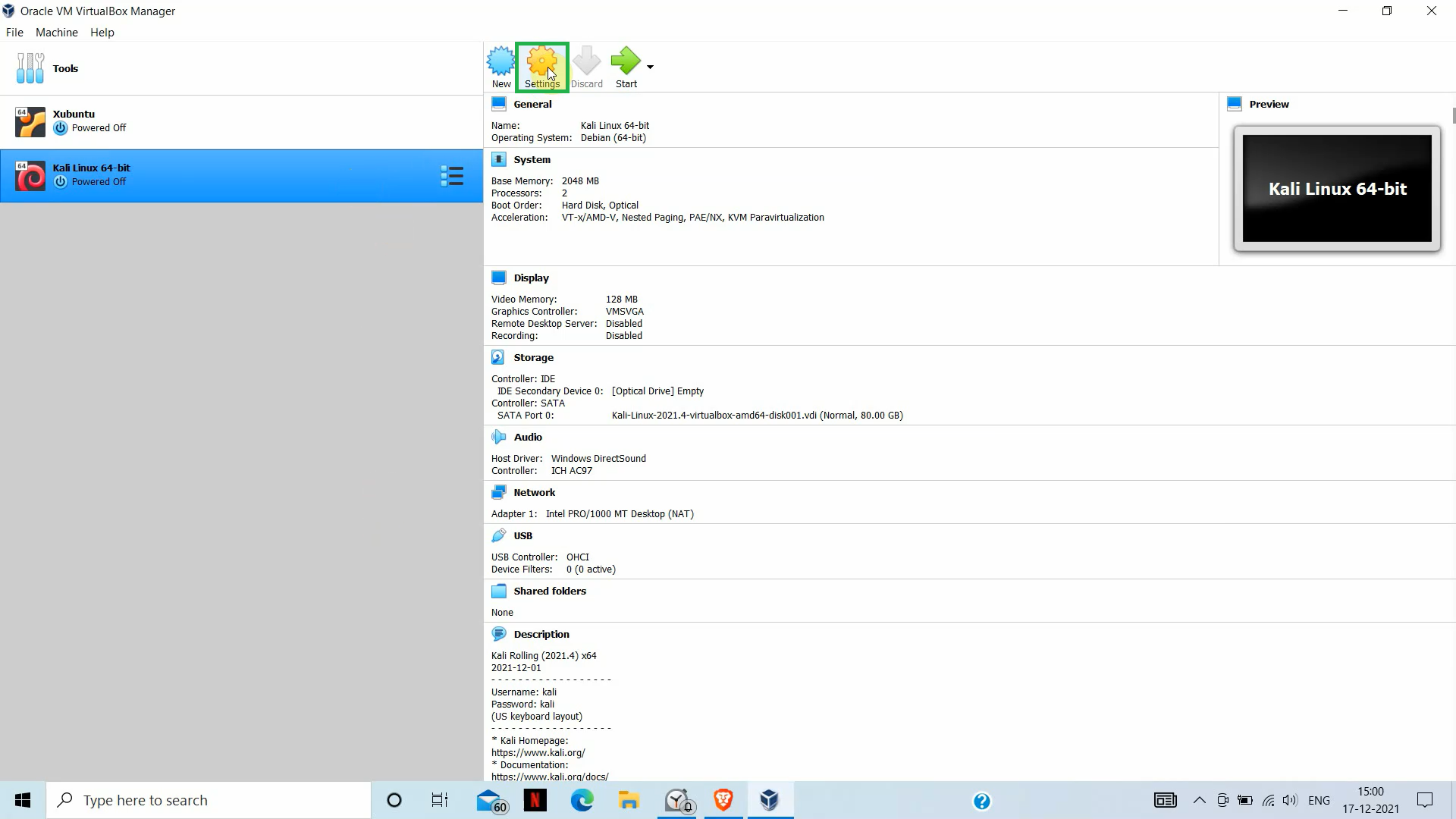The width and height of the screenshot is (1456, 819).
Task: Open Microsoft Edge from the taskbar
Action: [582, 800]
